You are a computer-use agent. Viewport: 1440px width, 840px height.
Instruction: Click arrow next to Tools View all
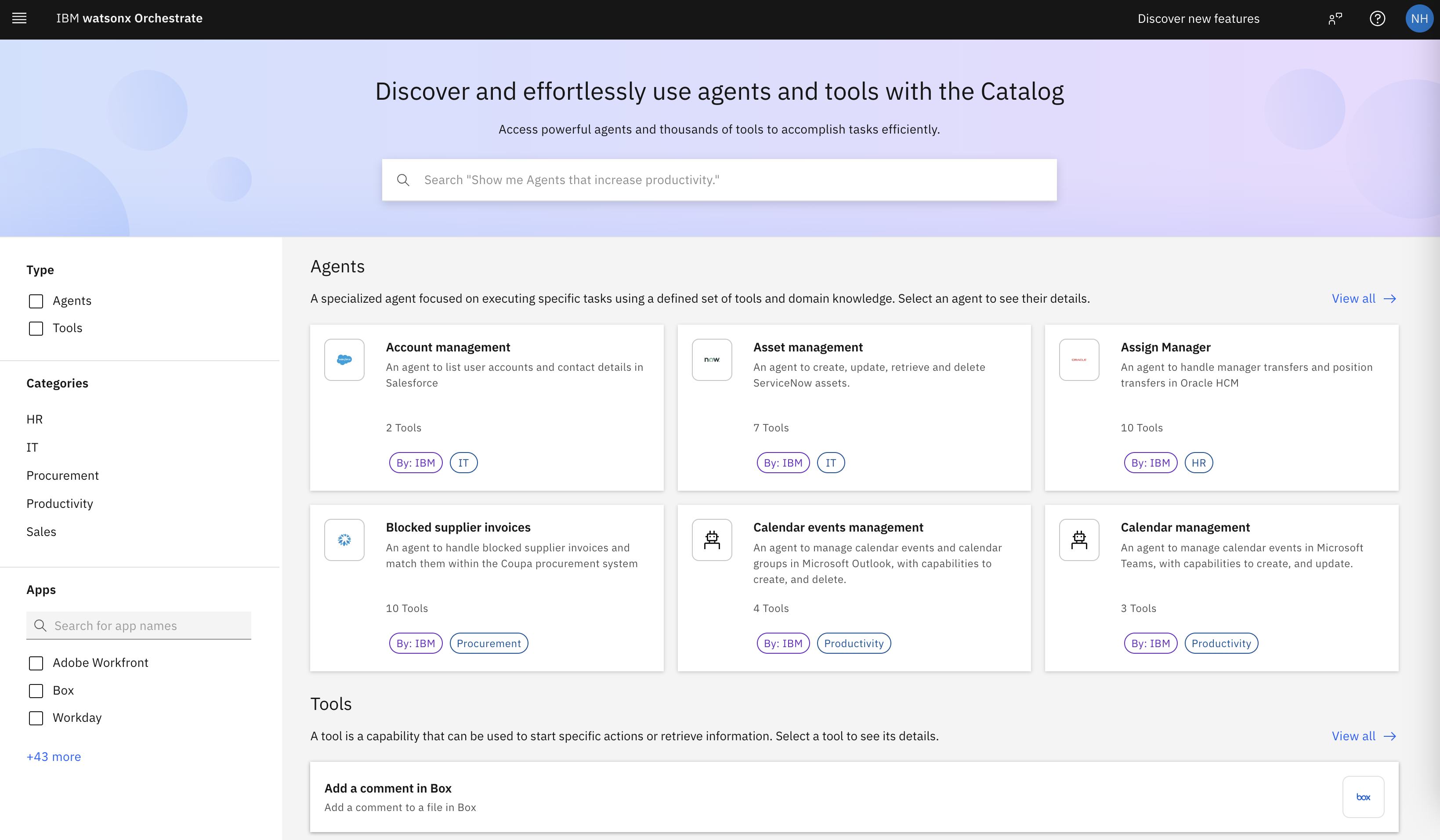point(1390,736)
